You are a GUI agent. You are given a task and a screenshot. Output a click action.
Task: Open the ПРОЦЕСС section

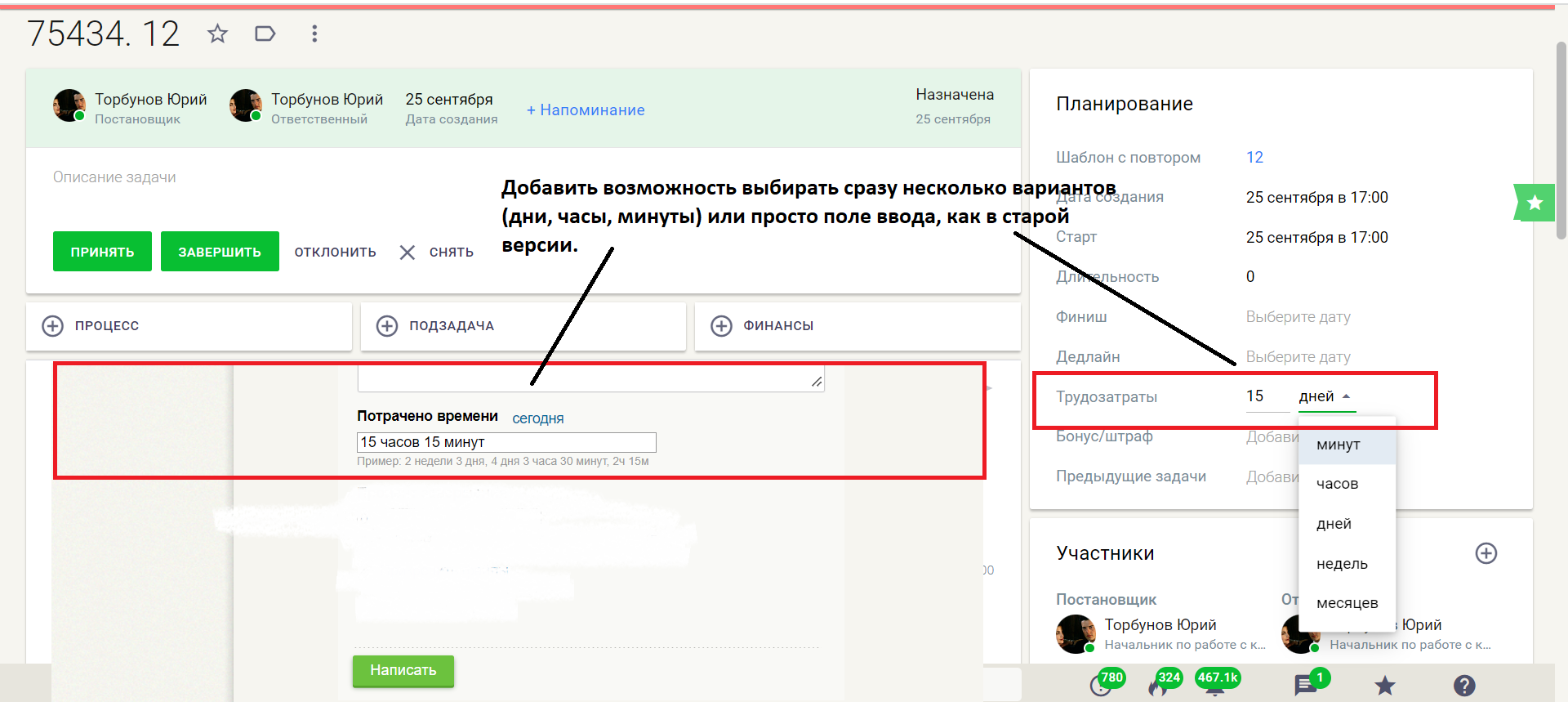(189, 326)
